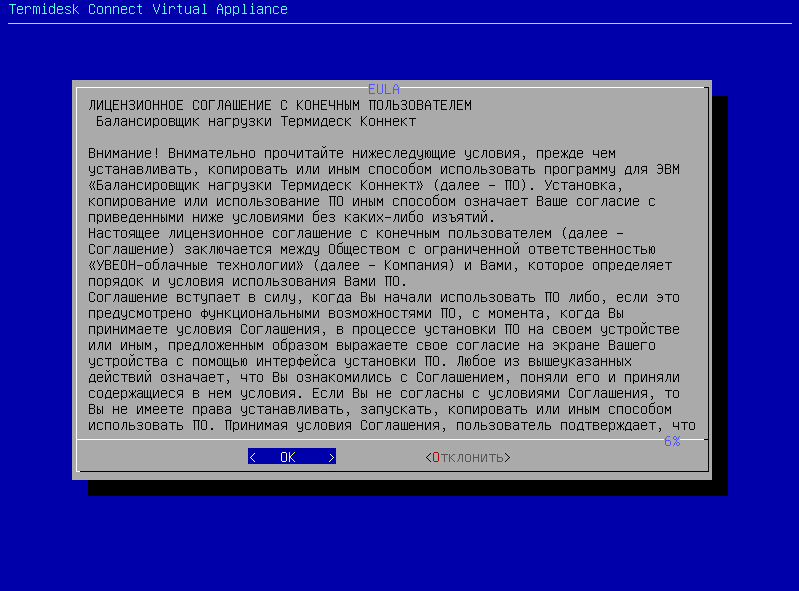The image size is (799, 591).
Task: Click the line starting действий означает, что Вы ознакомились
Action: click(384, 378)
